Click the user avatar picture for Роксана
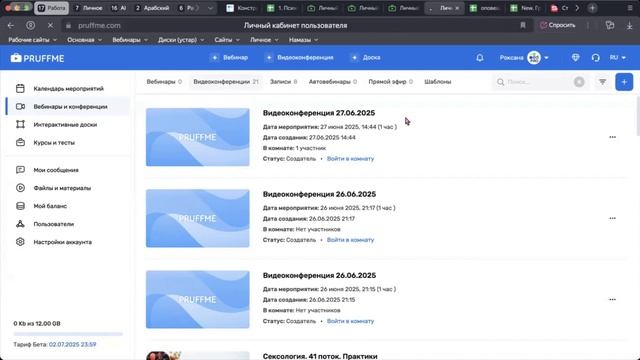 pyautogui.click(x=533, y=58)
